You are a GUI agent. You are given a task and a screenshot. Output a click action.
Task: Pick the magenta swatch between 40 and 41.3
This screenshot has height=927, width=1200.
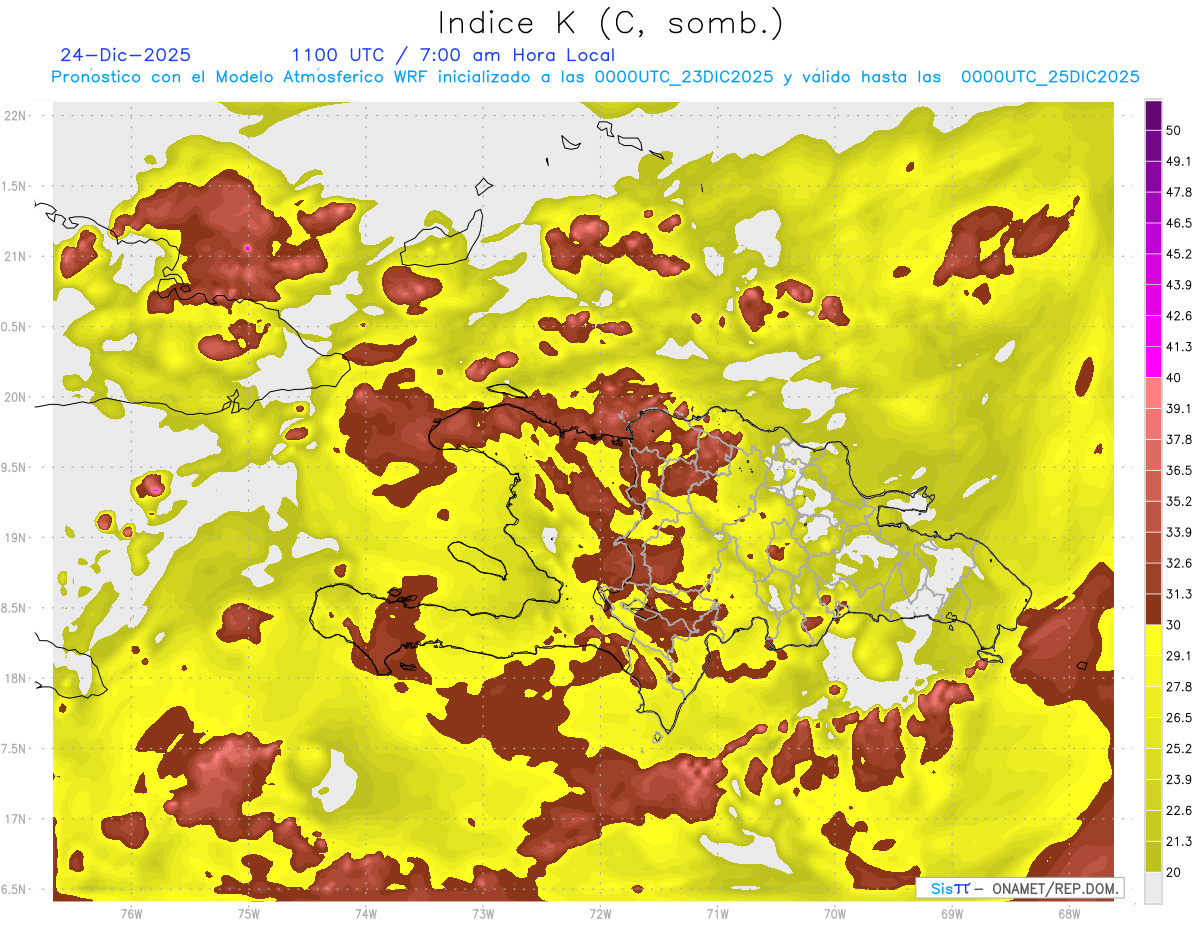click(x=1153, y=362)
